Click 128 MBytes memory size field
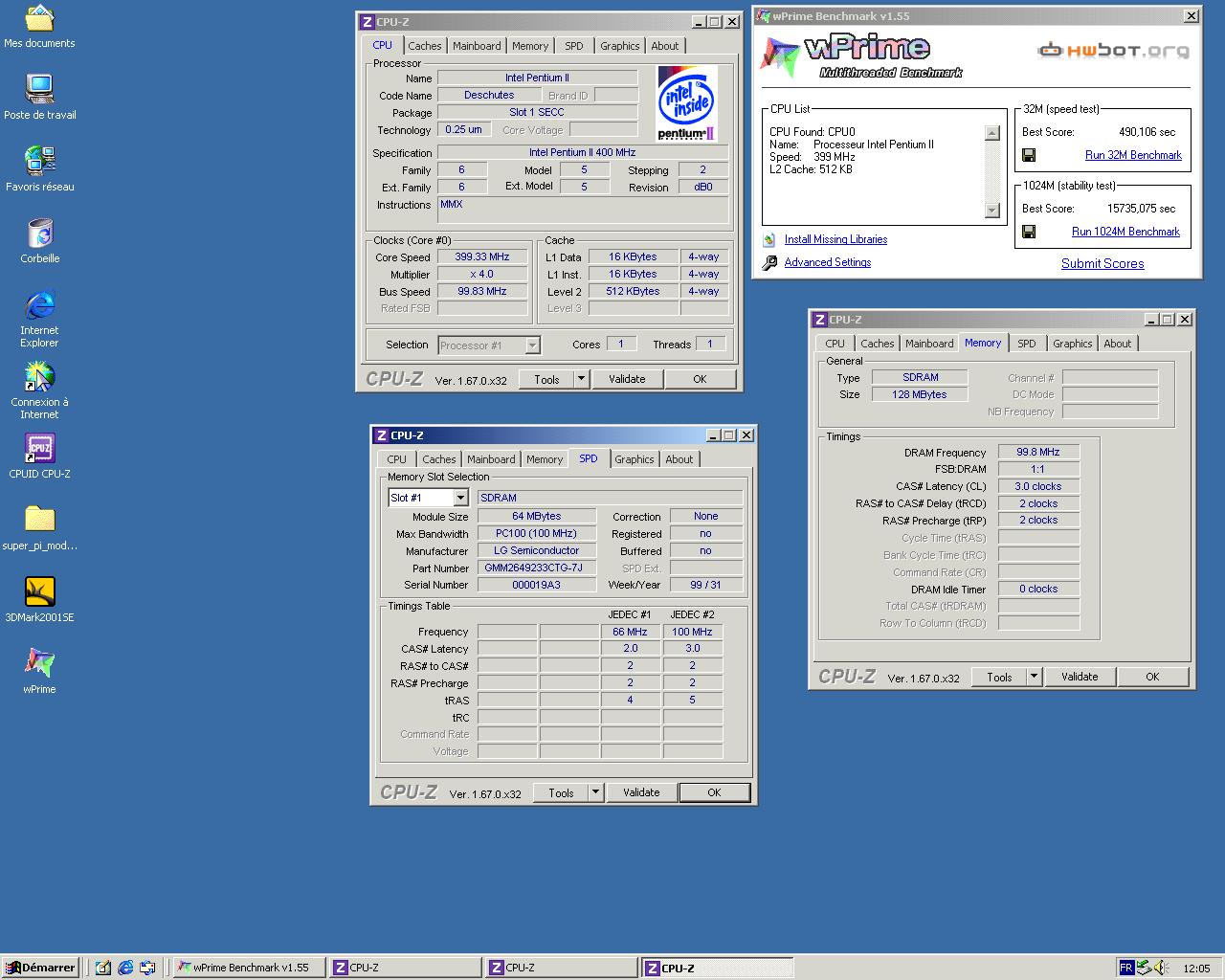Viewport: 1225px width, 980px height. click(x=920, y=394)
